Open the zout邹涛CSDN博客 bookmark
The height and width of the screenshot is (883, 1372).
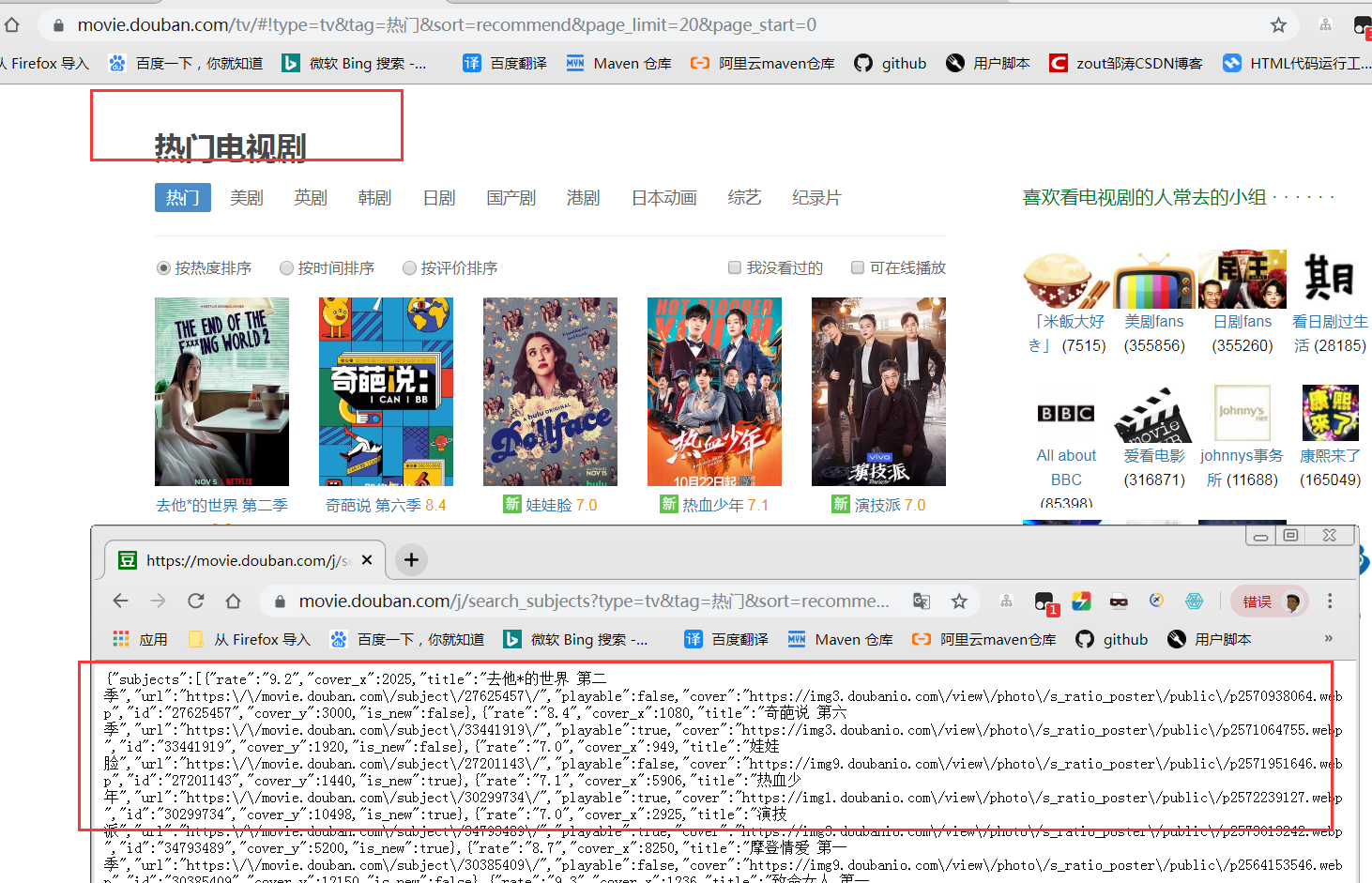coord(1125,63)
